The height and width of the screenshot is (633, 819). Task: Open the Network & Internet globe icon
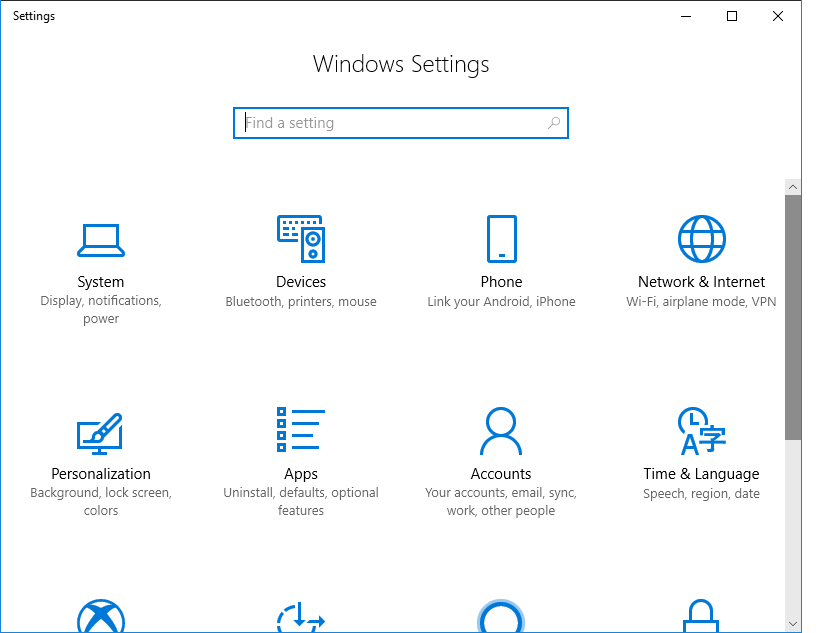[701, 239]
